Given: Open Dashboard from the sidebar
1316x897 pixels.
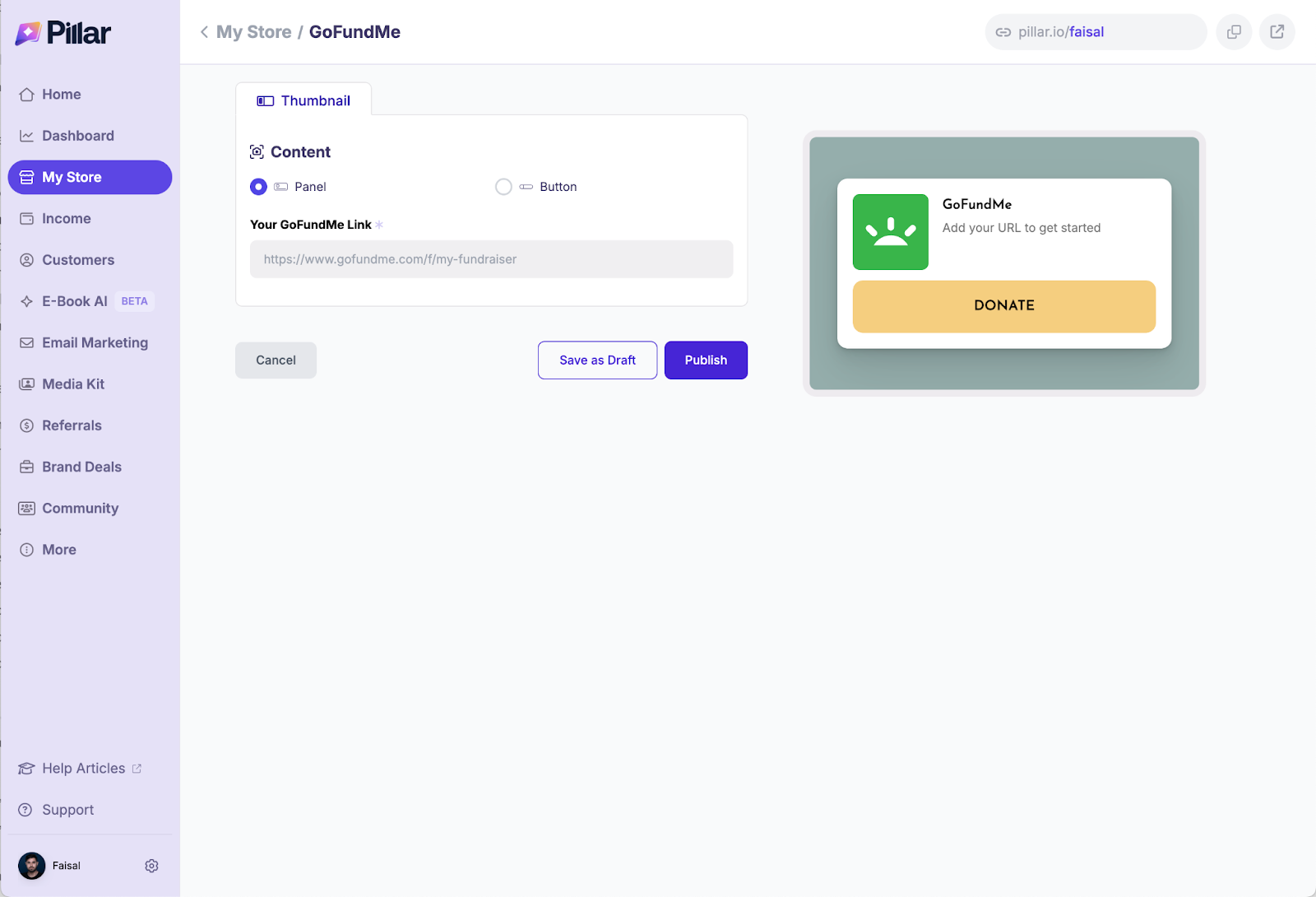Looking at the screenshot, I should tap(90, 136).
